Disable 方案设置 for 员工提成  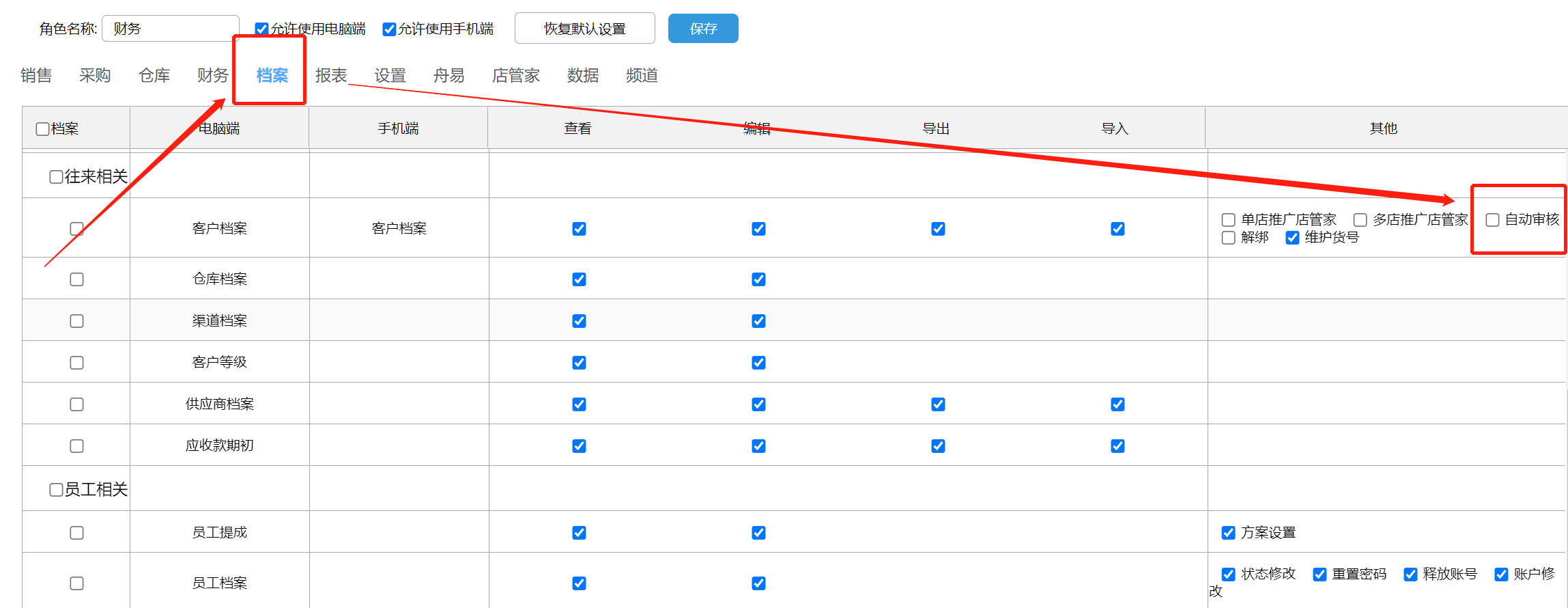pos(1228,533)
